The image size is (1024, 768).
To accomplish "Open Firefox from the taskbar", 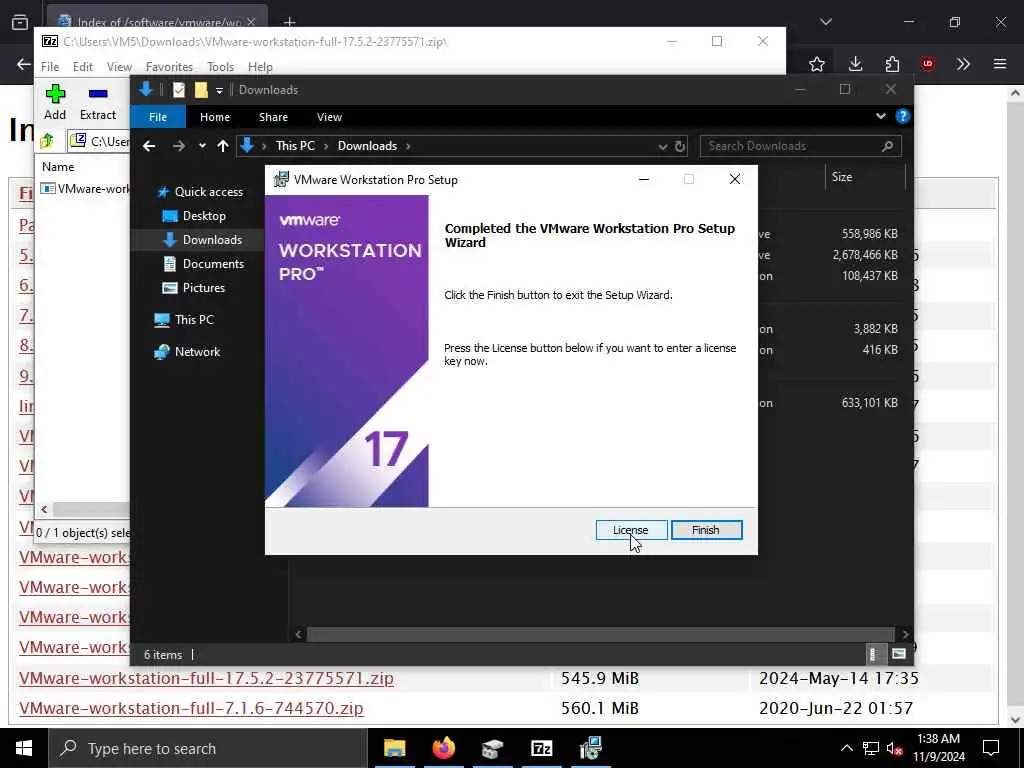I will coord(444,748).
